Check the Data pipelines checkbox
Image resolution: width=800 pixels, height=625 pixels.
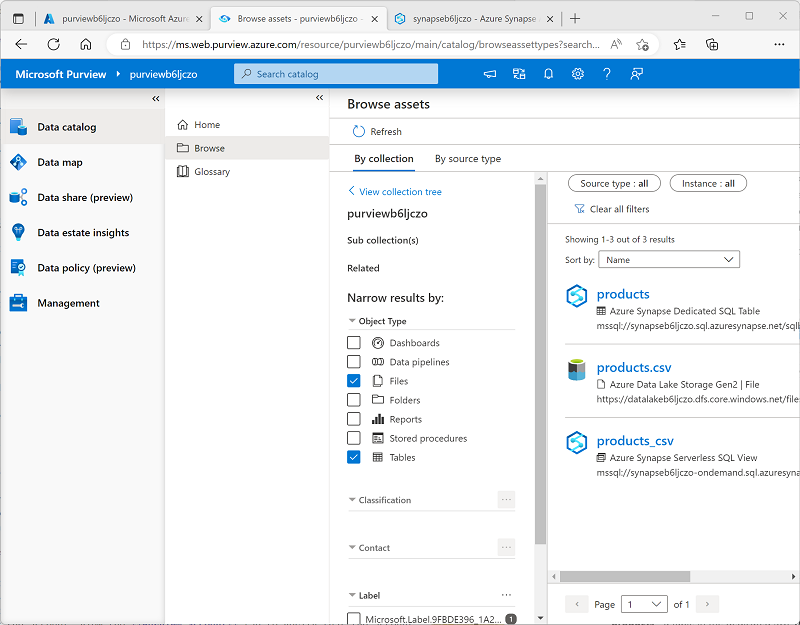pos(354,362)
